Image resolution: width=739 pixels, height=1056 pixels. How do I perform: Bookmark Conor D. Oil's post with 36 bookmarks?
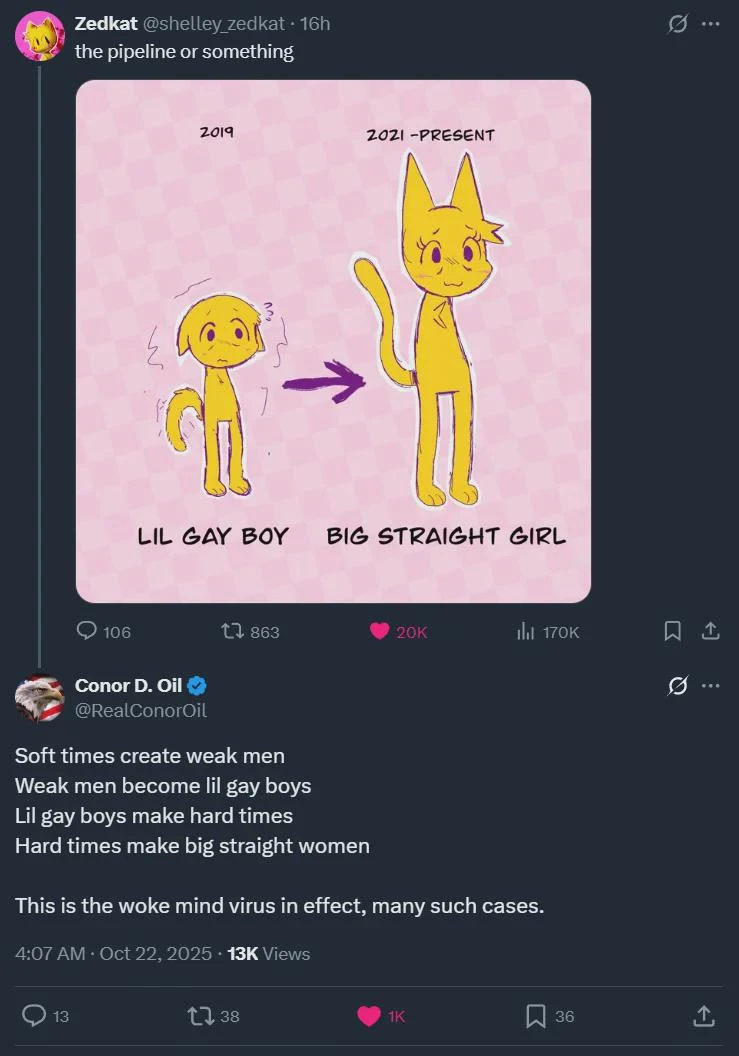pos(536,1016)
